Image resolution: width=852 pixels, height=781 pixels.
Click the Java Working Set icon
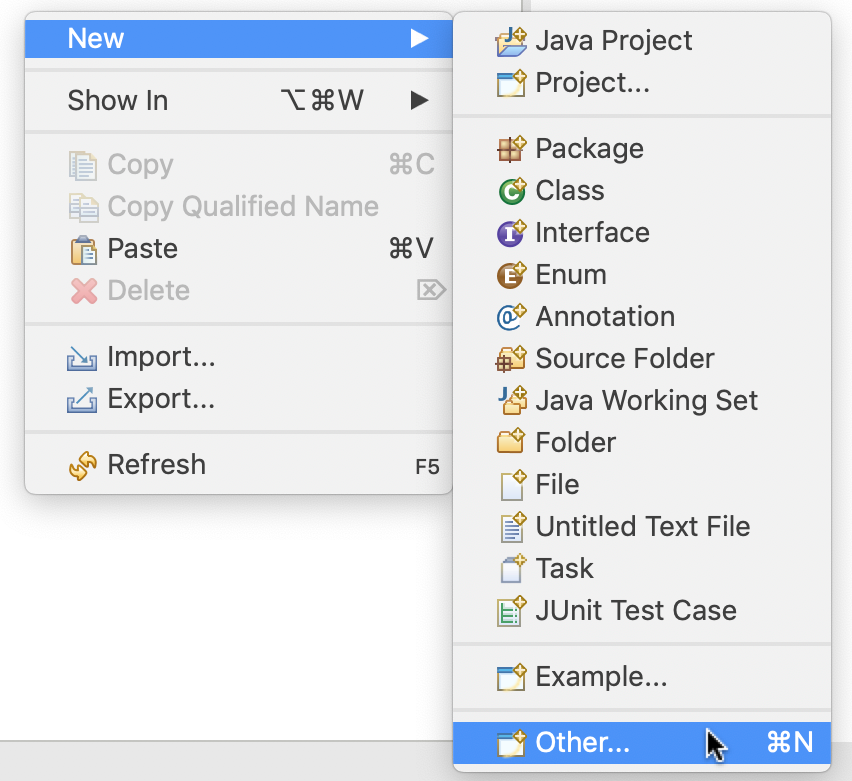[511, 400]
